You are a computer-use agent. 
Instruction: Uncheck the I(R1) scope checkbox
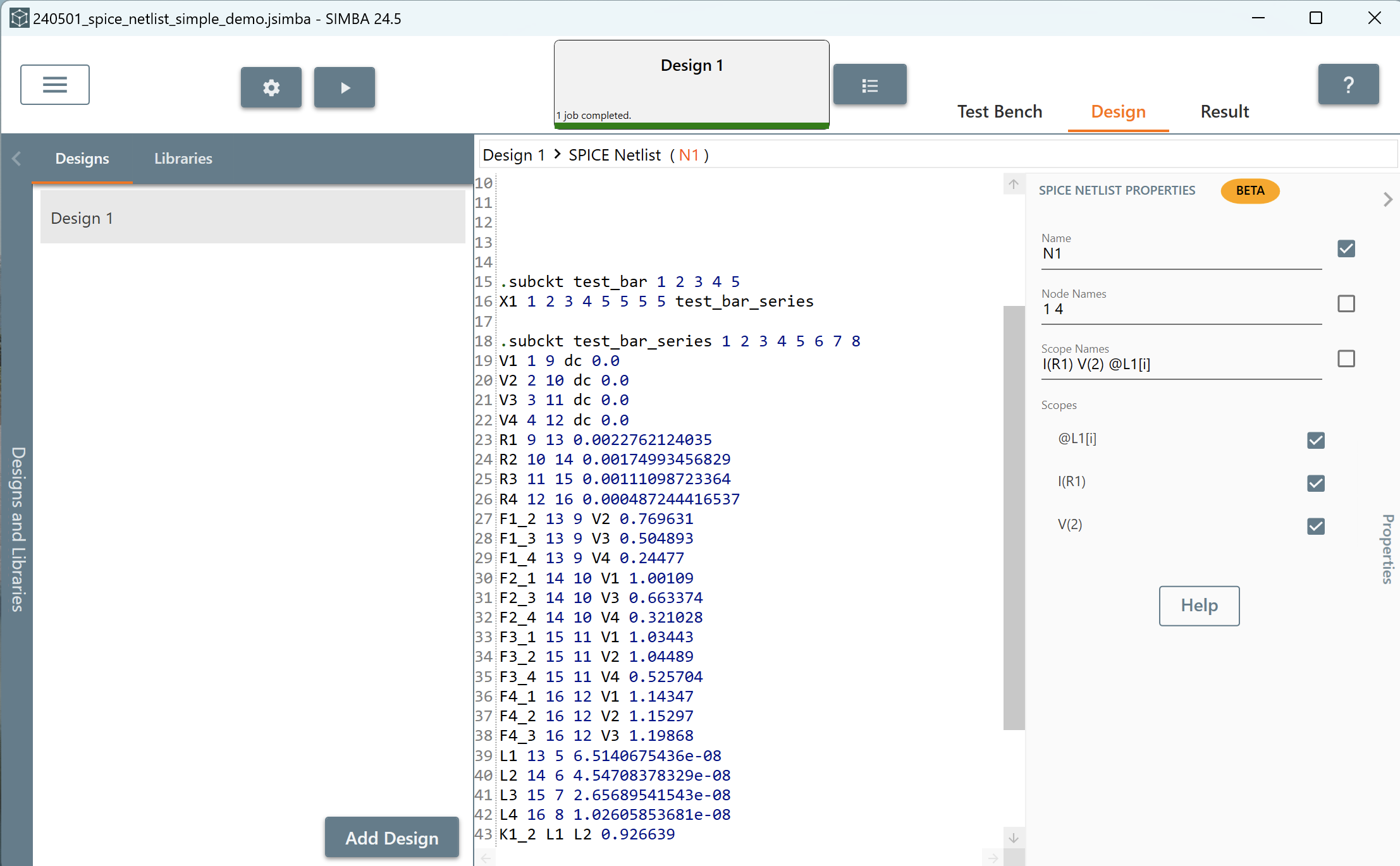point(1316,483)
